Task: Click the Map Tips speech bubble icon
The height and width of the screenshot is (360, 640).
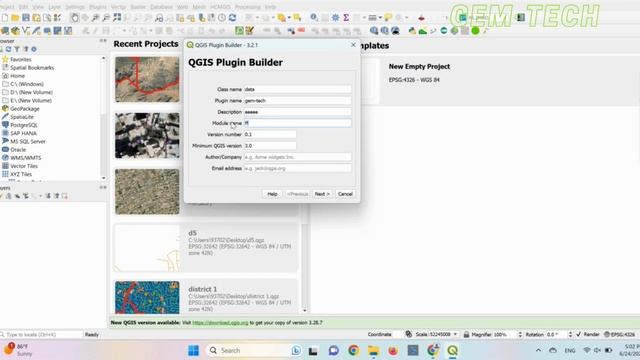Action: pyautogui.click(x=388, y=18)
